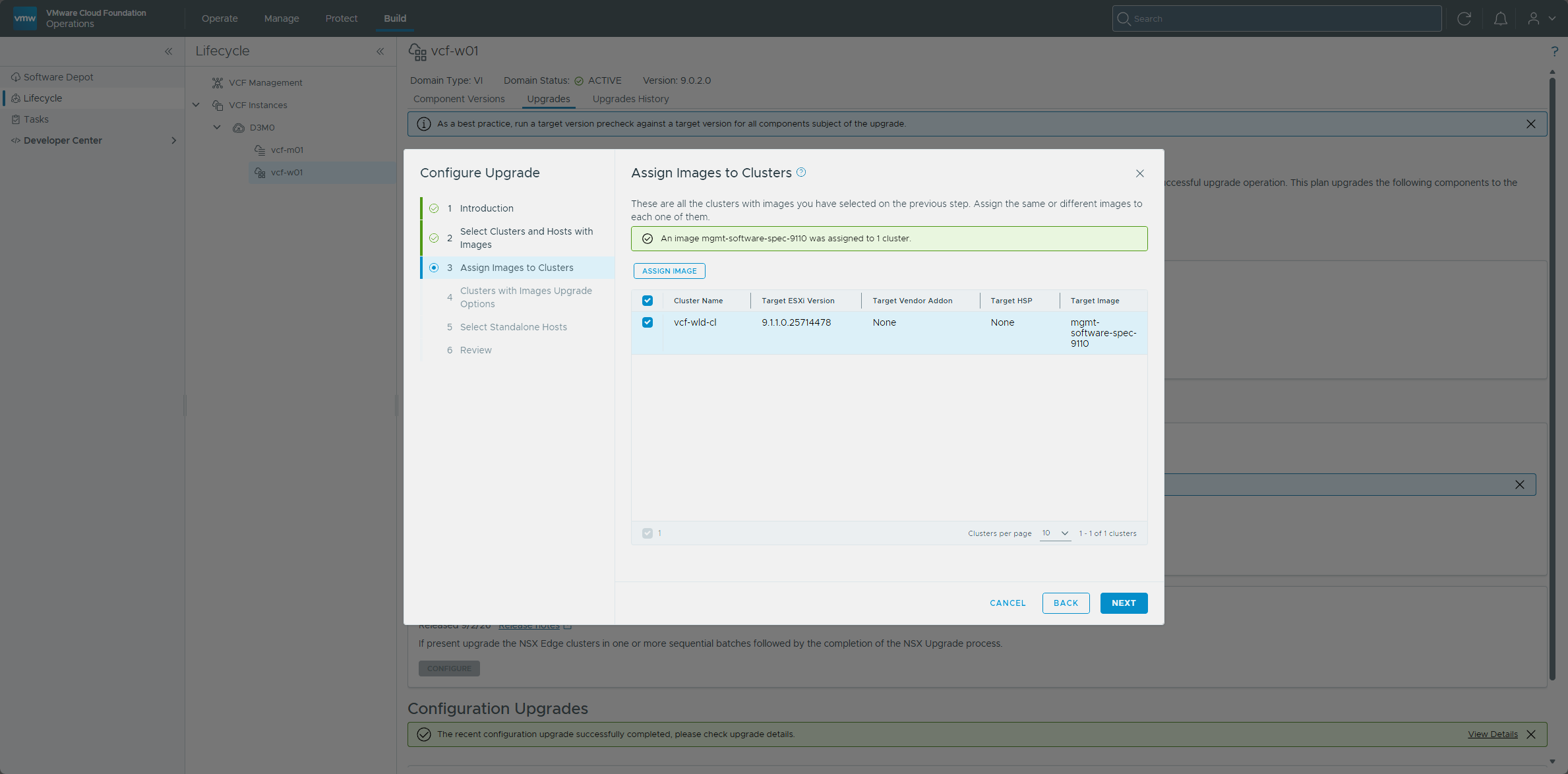1568x774 pixels.
Task: Toggle the select-all clusters checkbox
Action: 648,301
